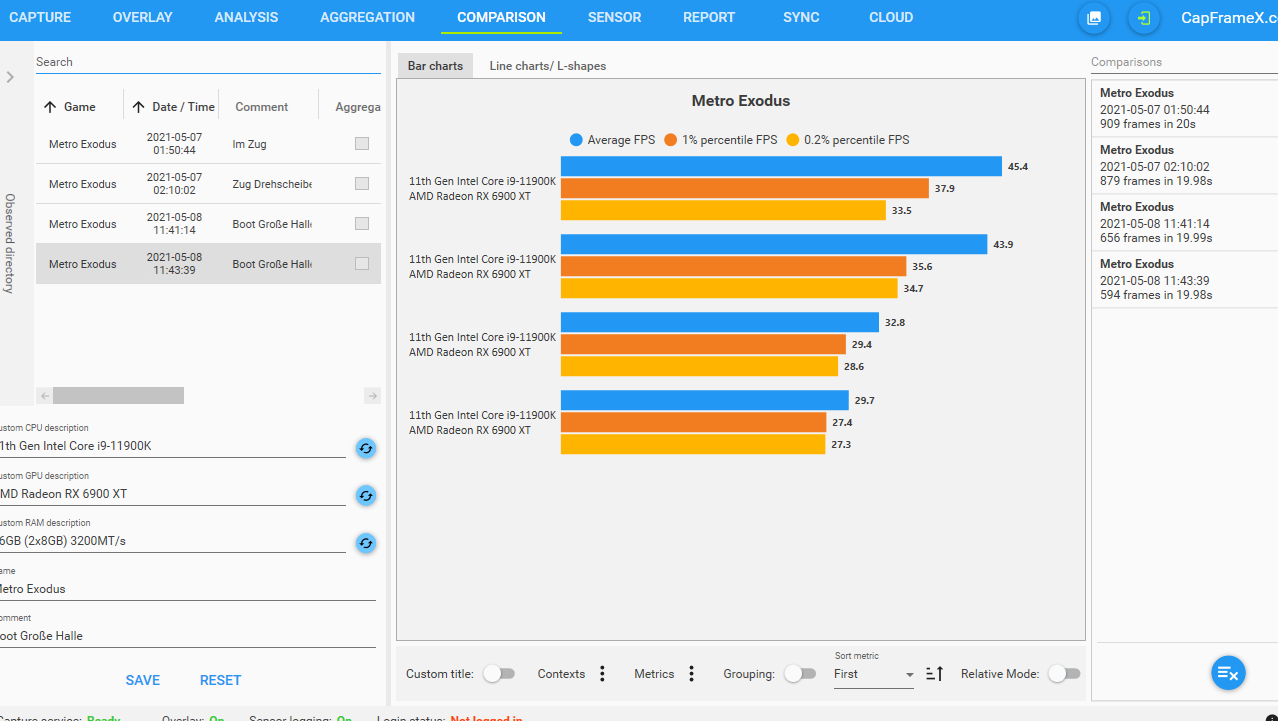
Task: Tick aggregation checkbox for 11:43:39 record
Action: click(362, 264)
